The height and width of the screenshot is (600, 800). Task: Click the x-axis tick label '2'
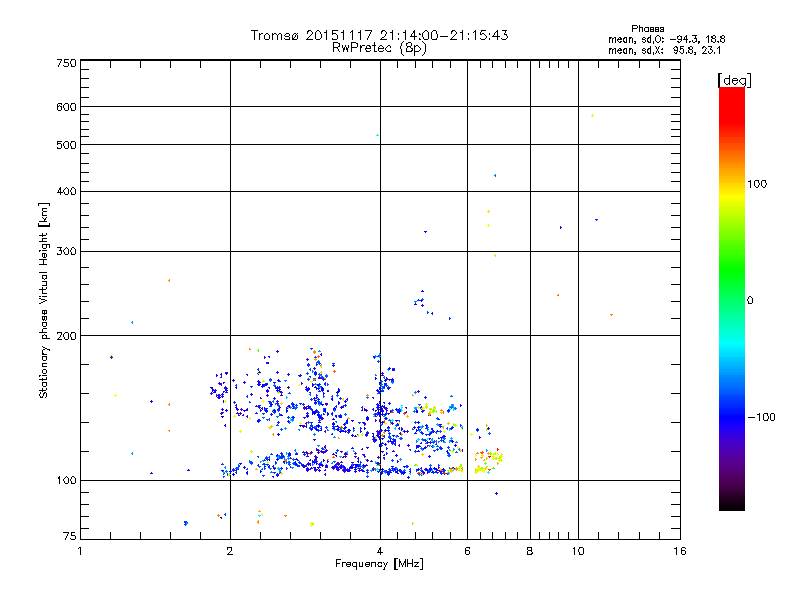click(230, 551)
